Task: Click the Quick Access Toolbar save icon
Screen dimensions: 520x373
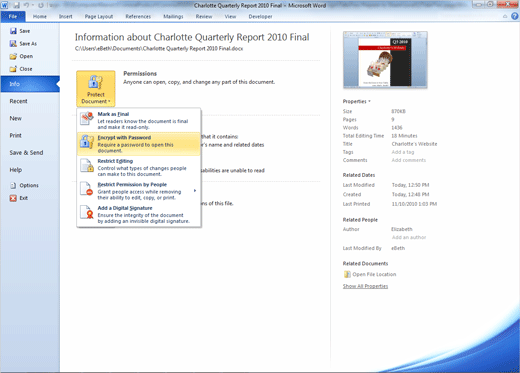Action: [16, 5]
